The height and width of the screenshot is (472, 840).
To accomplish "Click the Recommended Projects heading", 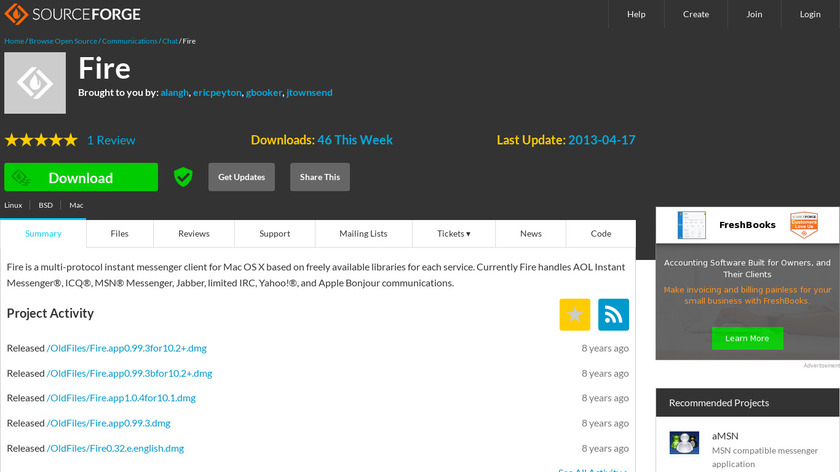I will [x=719, y=403].
